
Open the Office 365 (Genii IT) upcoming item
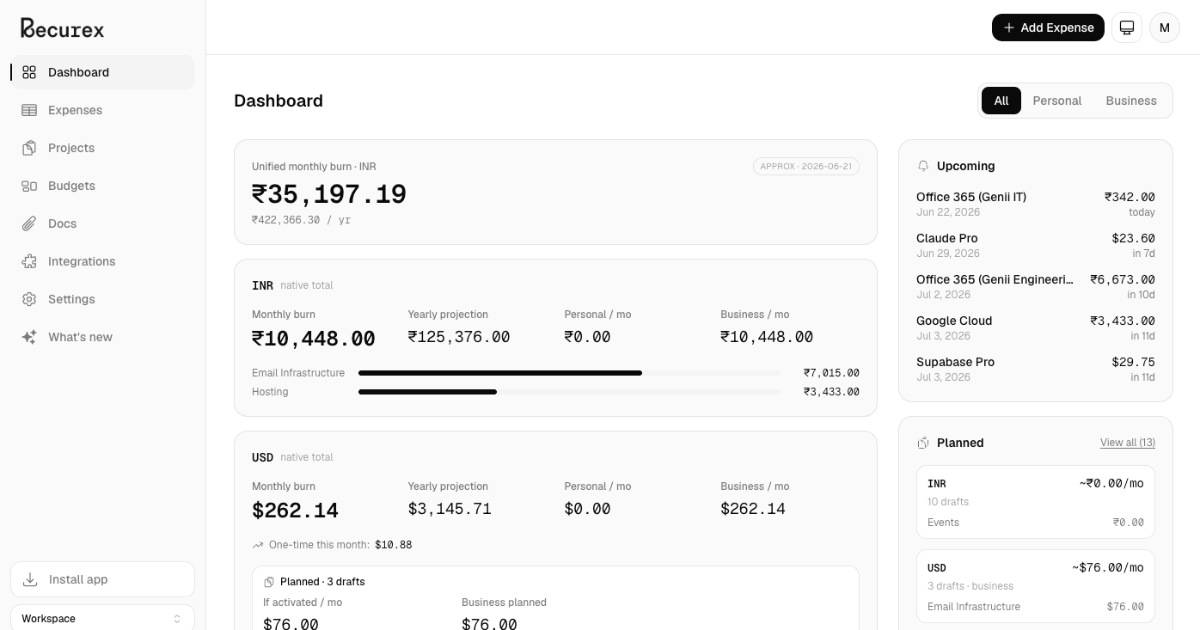click(1035, 204)
